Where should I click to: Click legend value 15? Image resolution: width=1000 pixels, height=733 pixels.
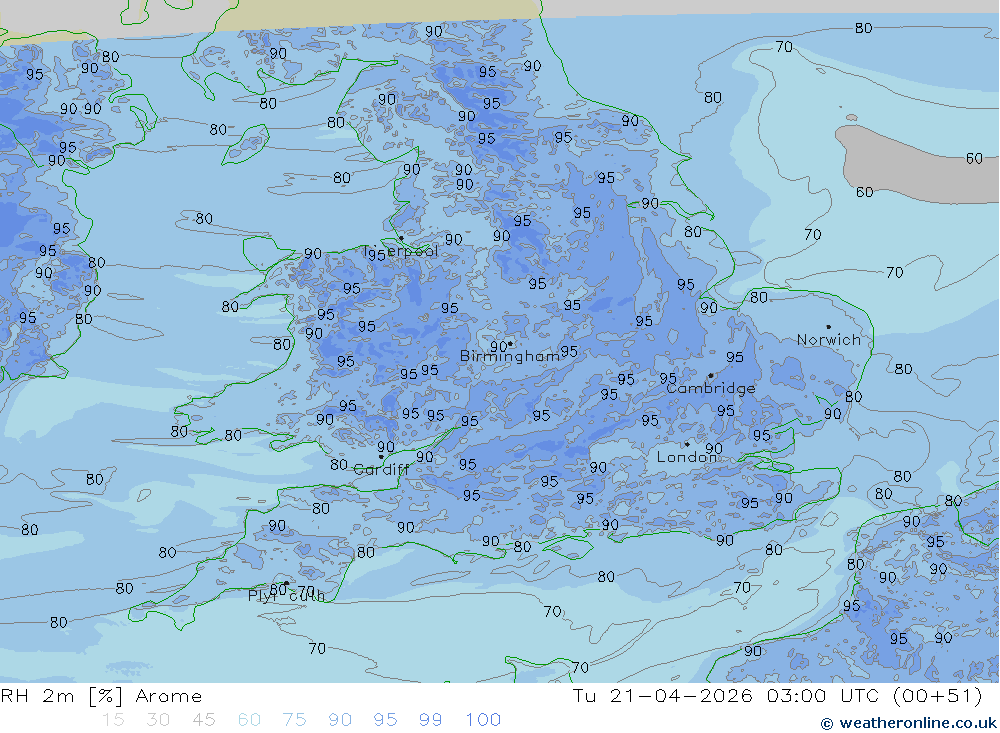click(x=113, y=720)
